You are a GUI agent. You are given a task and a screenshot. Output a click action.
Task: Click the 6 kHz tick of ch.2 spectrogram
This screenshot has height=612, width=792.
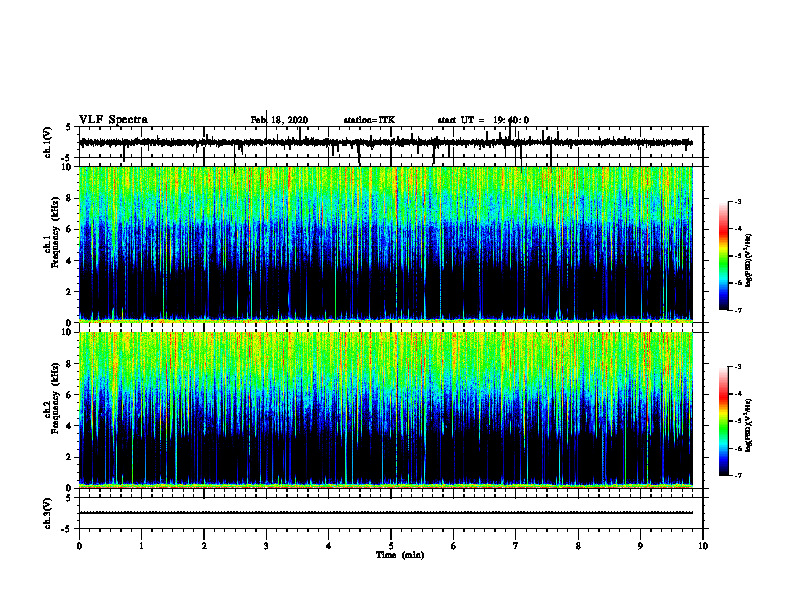[x=70, y=395]
